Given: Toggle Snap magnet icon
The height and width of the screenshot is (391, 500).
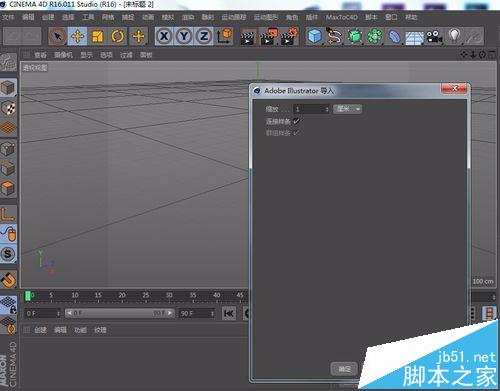Looking at the screenshot, I should tap(8, 280).
